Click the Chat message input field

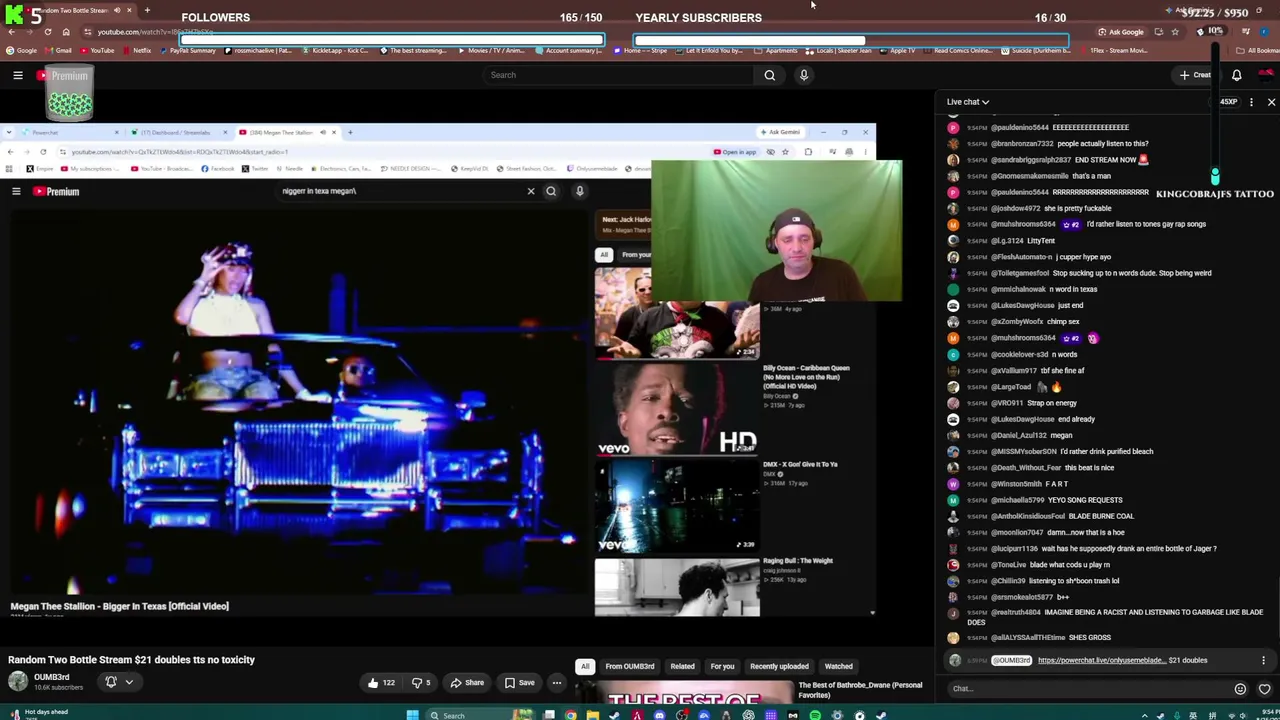click(x=1090, y=688)
